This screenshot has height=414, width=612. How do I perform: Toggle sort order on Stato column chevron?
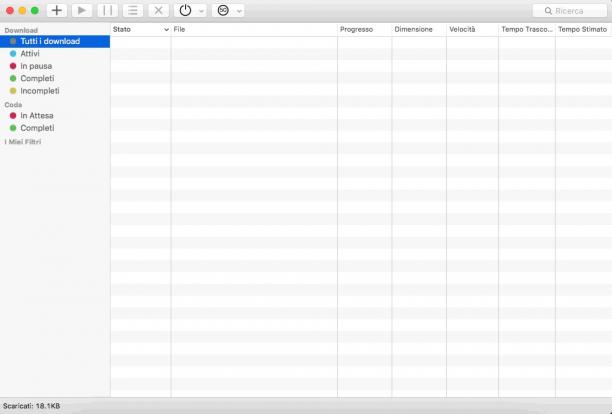click(166, 30)
